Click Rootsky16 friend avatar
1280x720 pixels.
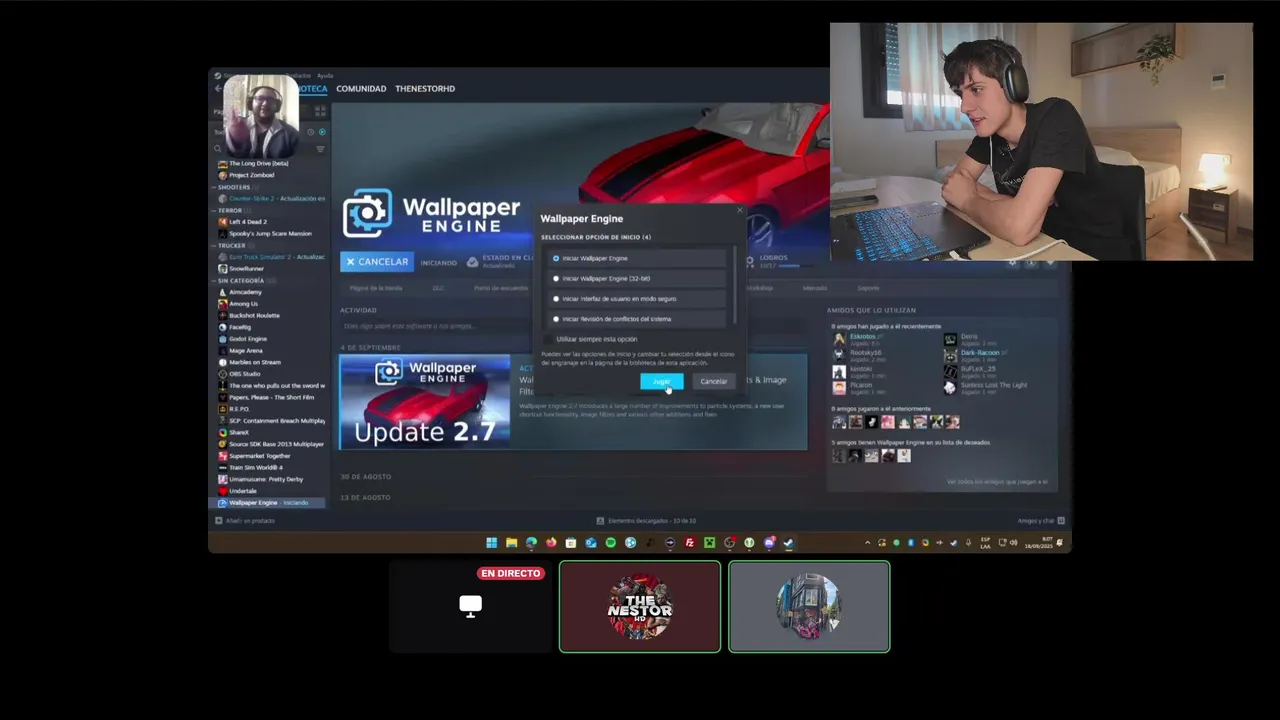point(839,355)
